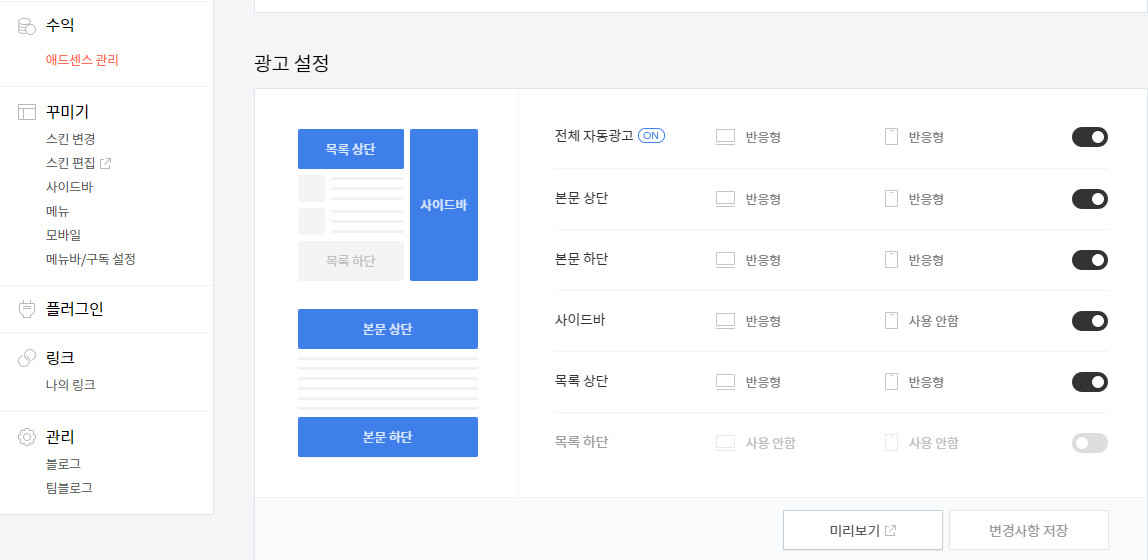Open PC 사용 안함 option for 목록 하단
This screenshot has width=1148, height=560.
pos(770,443)
